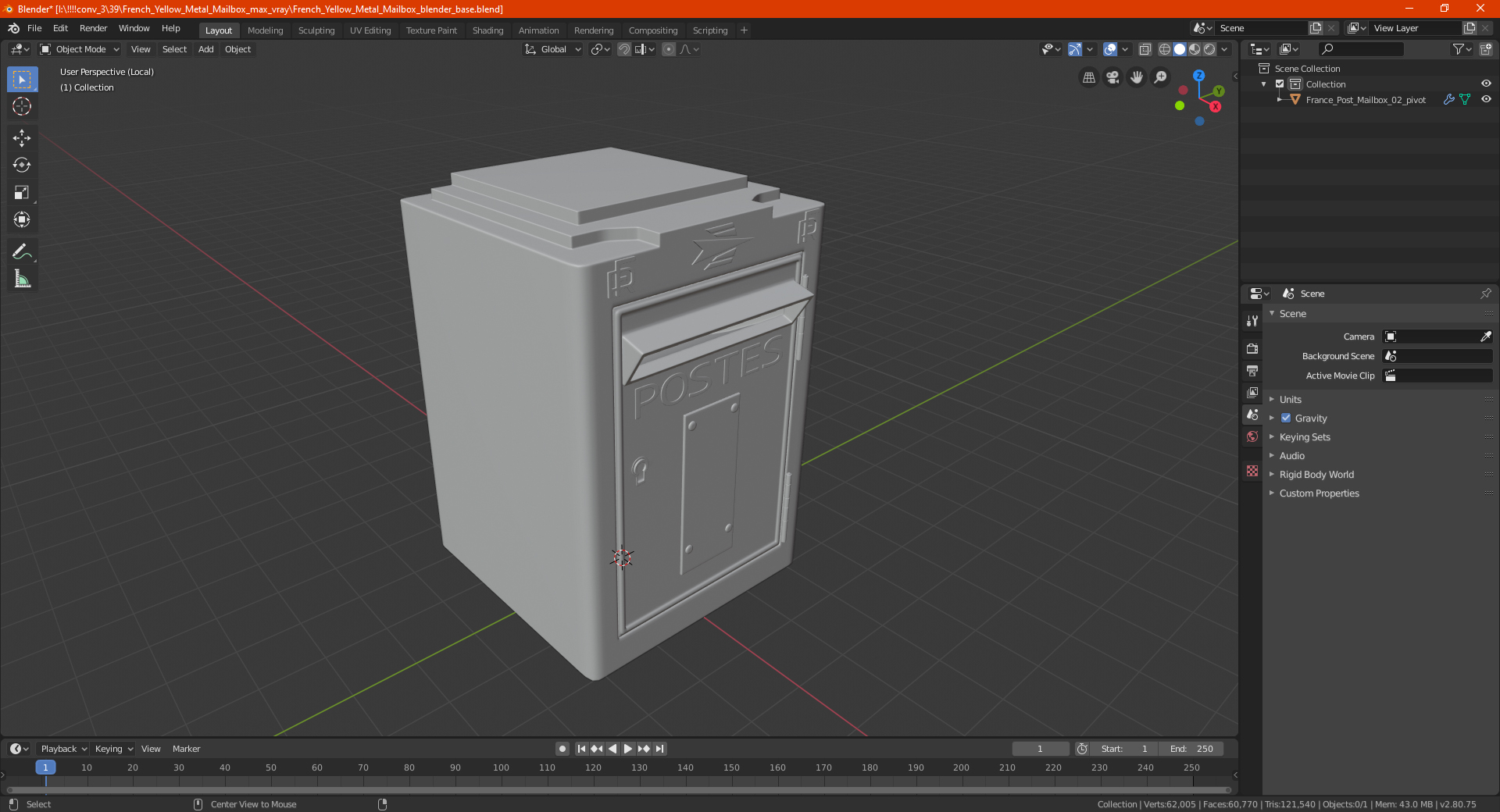The width and height of the screenshot is (1500, 812).
Task: Toggle X-ray mode
Action: [x=1145, y=49]
